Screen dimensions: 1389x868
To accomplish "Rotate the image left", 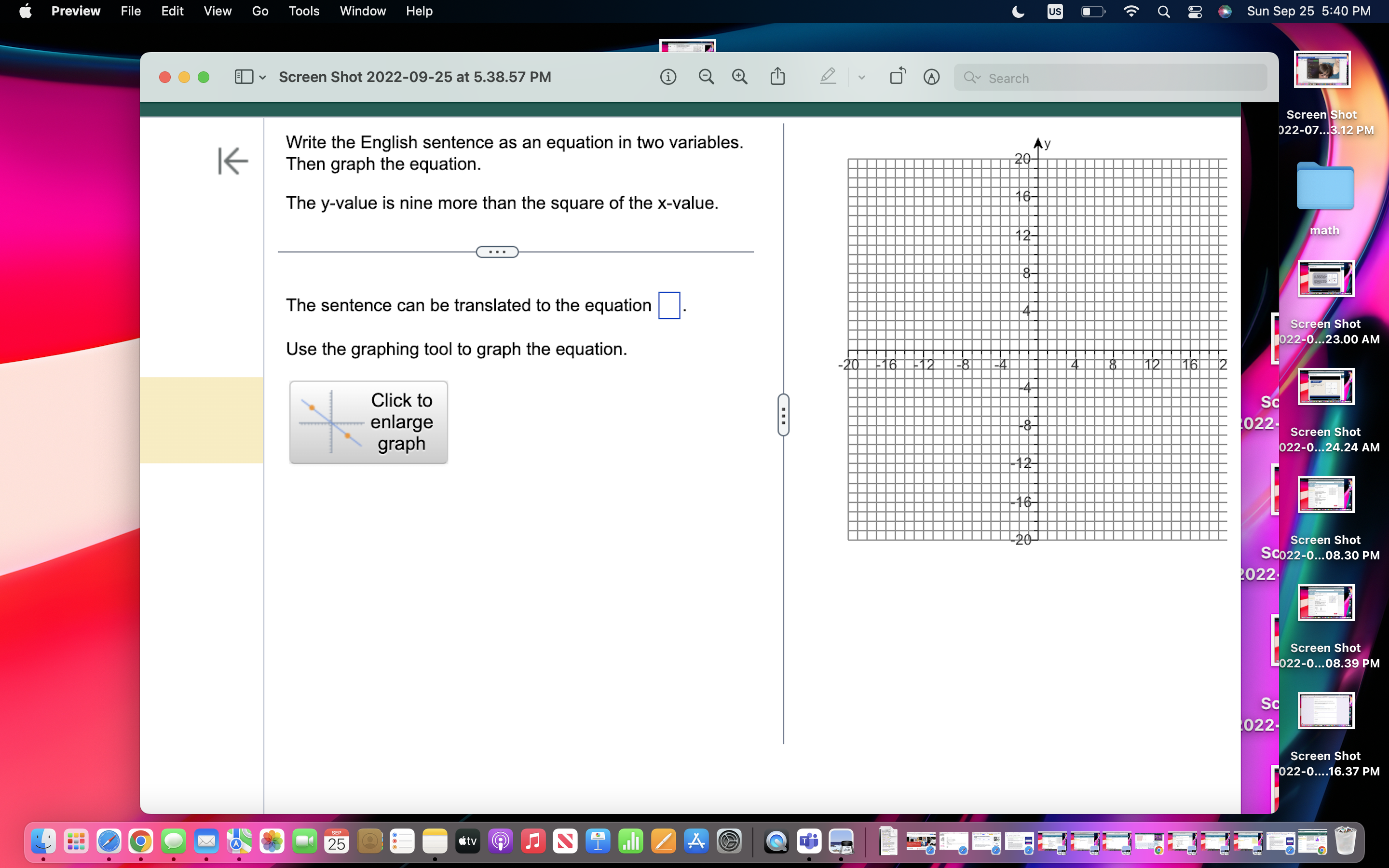I will coord(898,75).
